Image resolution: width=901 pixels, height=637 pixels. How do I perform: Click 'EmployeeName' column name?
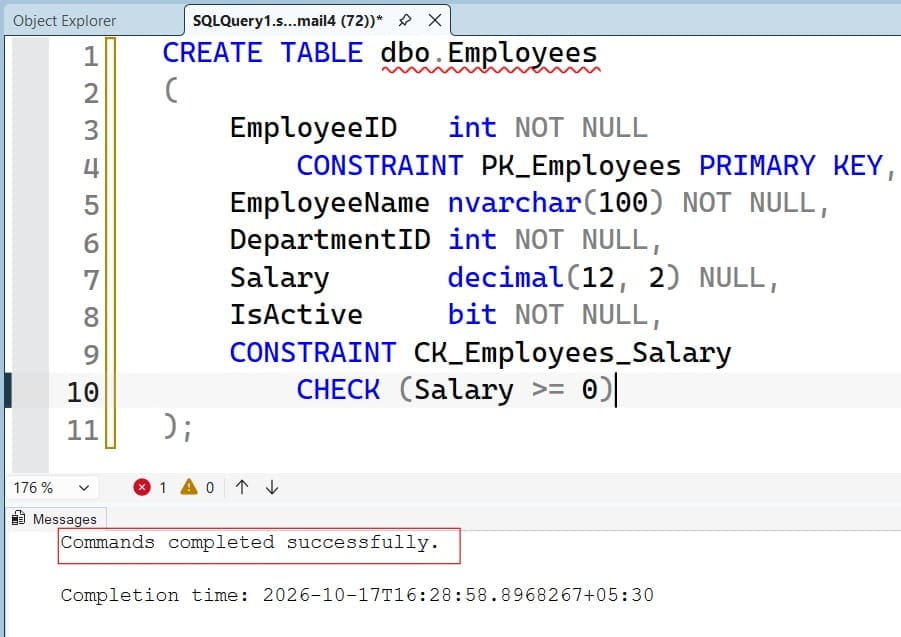[x=329, y=203]
